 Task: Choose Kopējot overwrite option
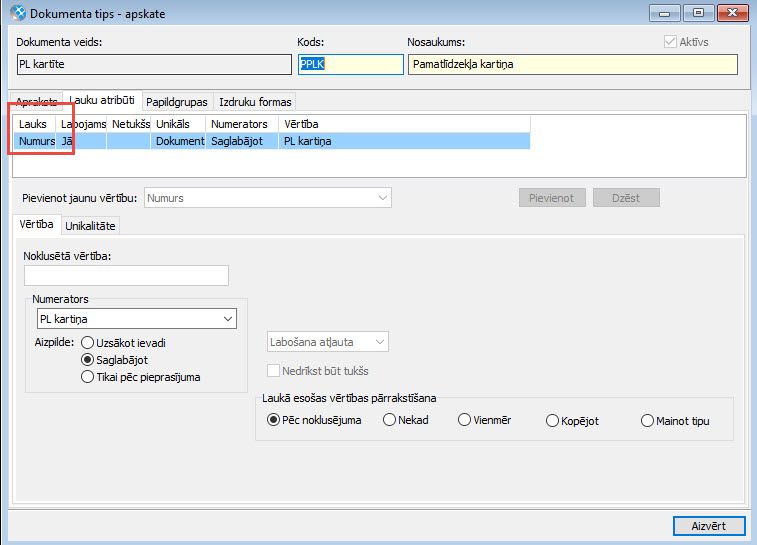point(552,421)
